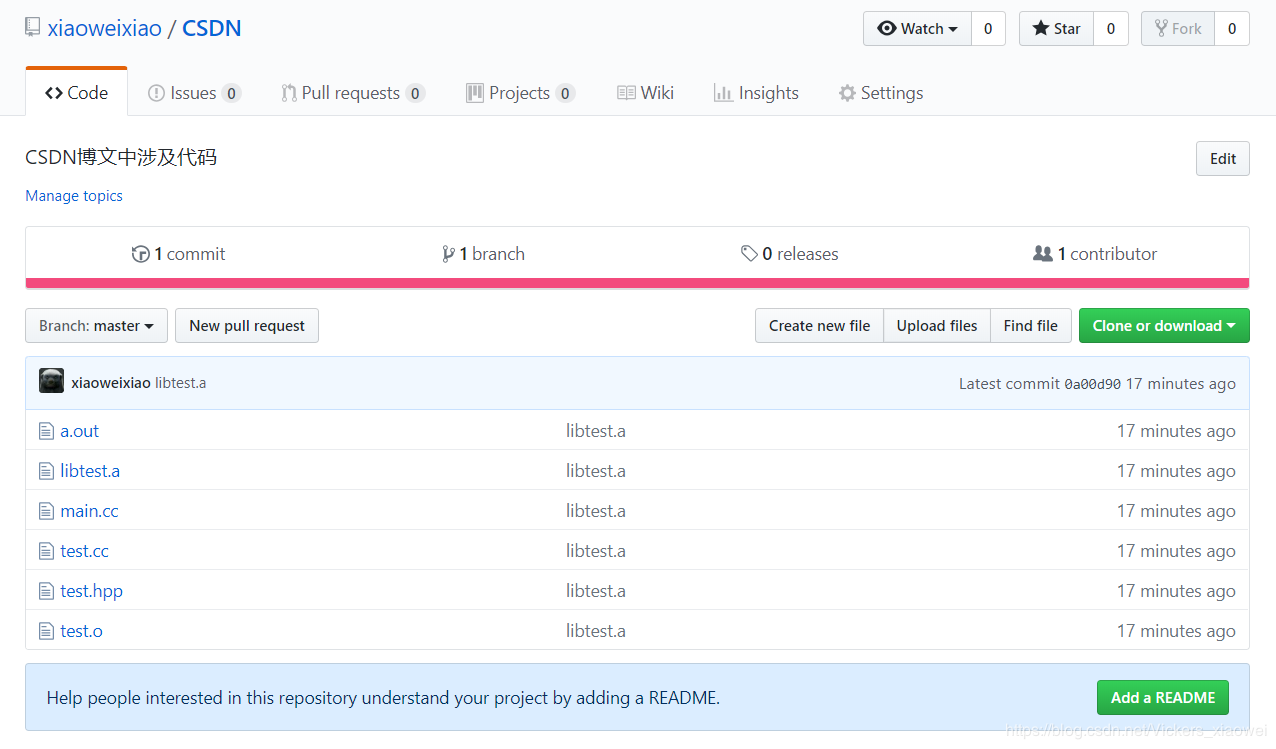1276x749 pixels.
Task: Click the file icon next to libtest.a
Action: click(46, 471)
